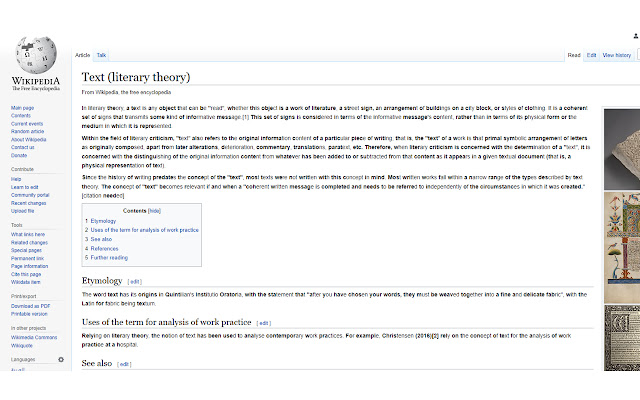The width and height of the screenshot is (640, 400).
Task: Hide the Contents box via hide link
Action: click(x=154, y=211)
